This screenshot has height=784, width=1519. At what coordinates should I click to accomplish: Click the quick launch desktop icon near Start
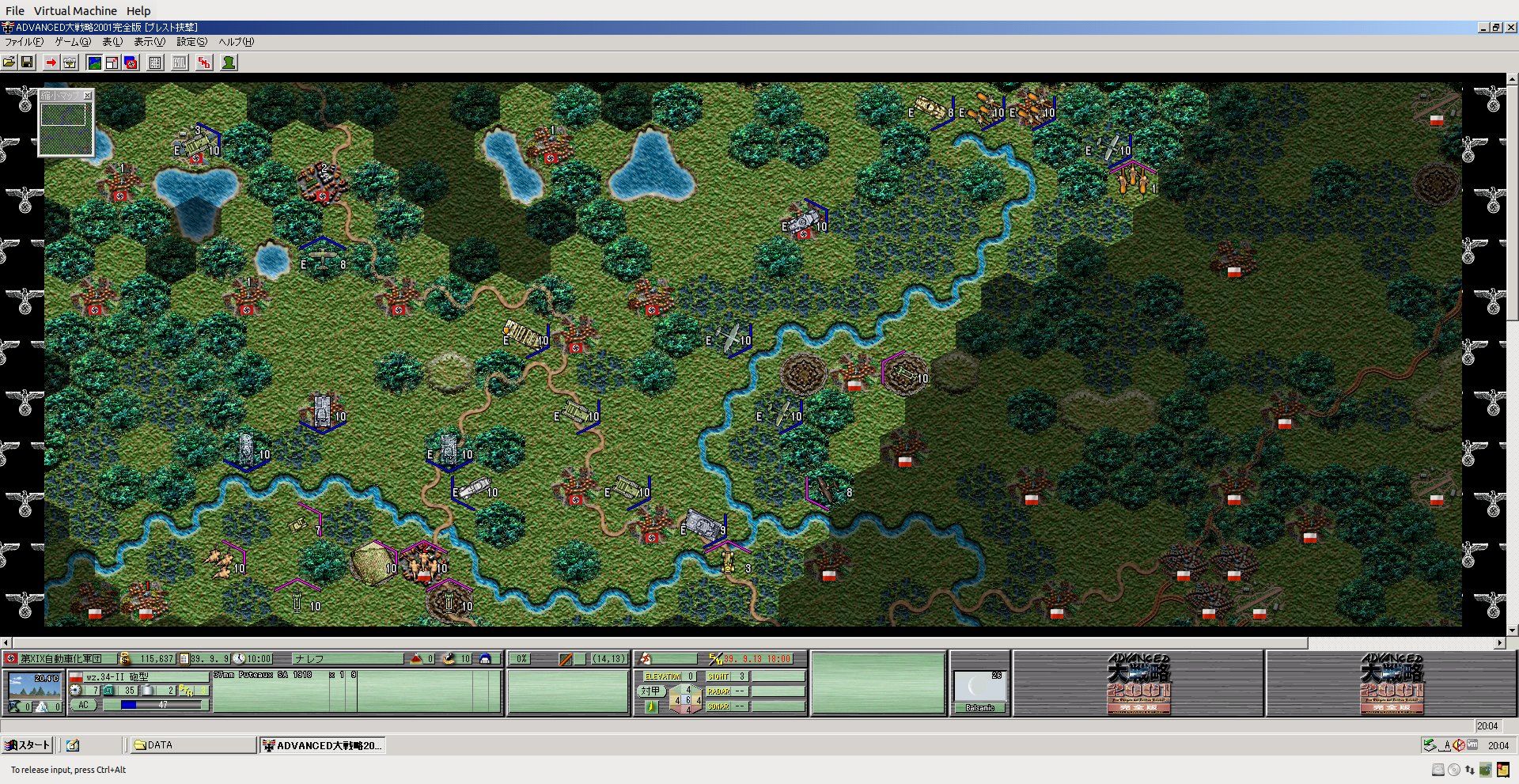pyautogui.click(x=73, y=745)
